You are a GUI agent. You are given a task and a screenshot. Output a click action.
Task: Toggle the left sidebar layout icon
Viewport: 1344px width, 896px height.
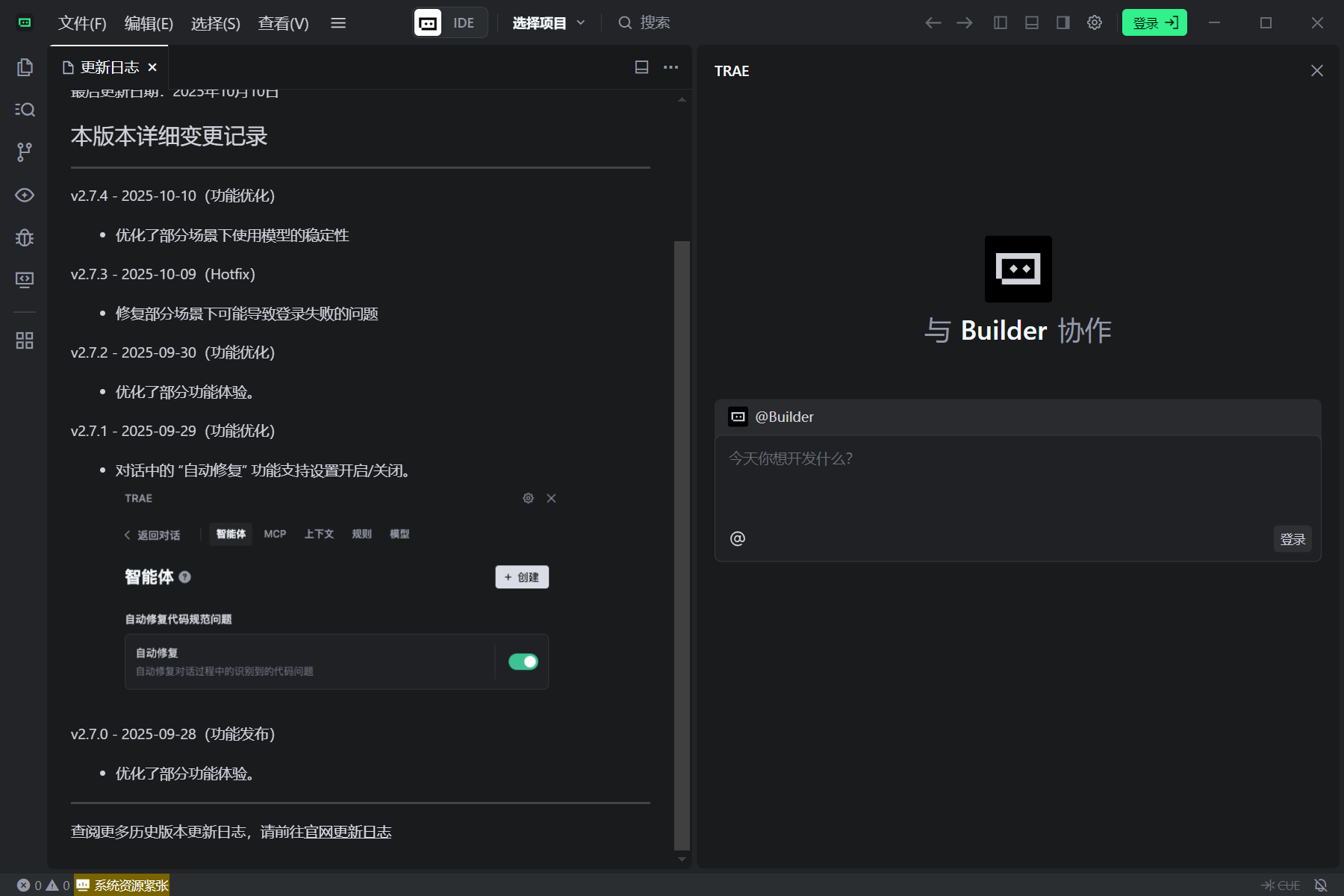click(x=1001, y=23)
